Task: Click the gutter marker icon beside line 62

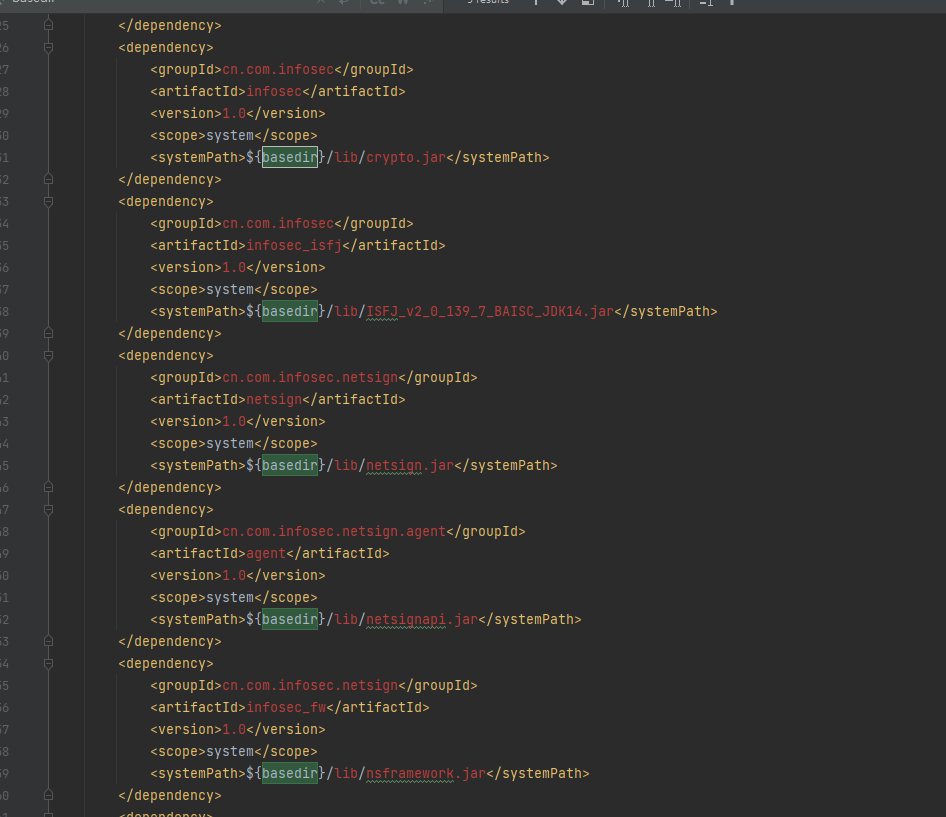Action: coord(47,795)
